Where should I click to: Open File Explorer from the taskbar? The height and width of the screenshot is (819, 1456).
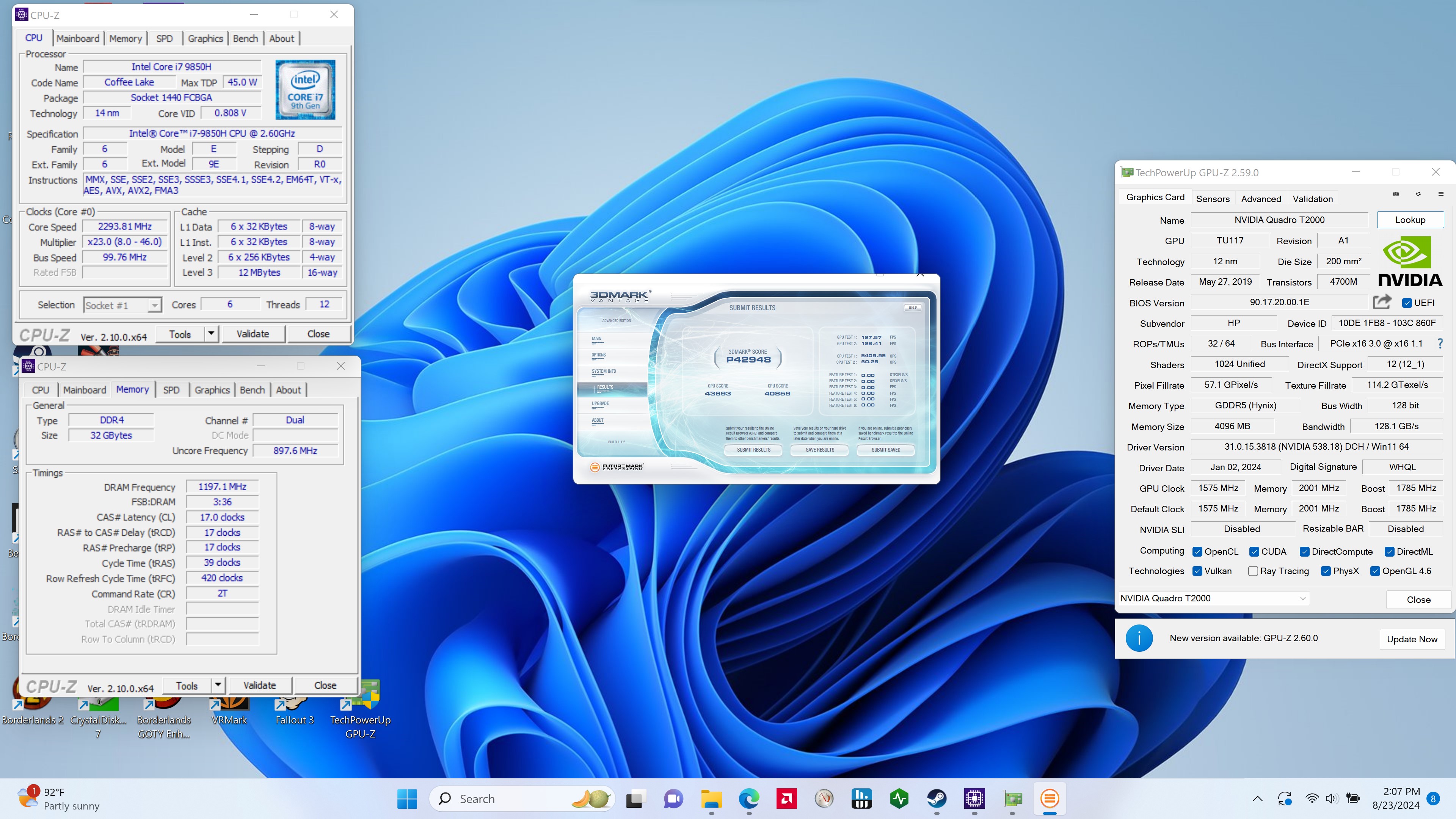click(x=711, y=799)
